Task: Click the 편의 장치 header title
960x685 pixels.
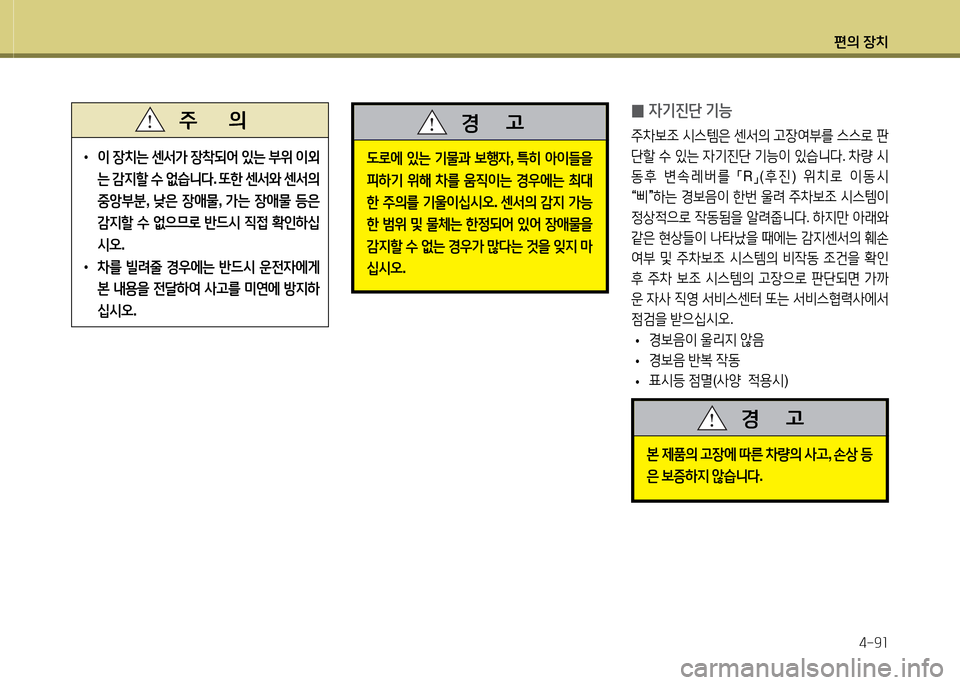Action: (x=860, y=42)
